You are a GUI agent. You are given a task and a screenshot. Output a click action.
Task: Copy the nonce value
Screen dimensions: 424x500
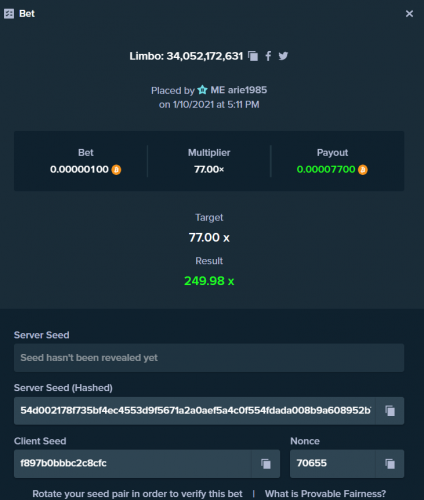tap(390, 464)
